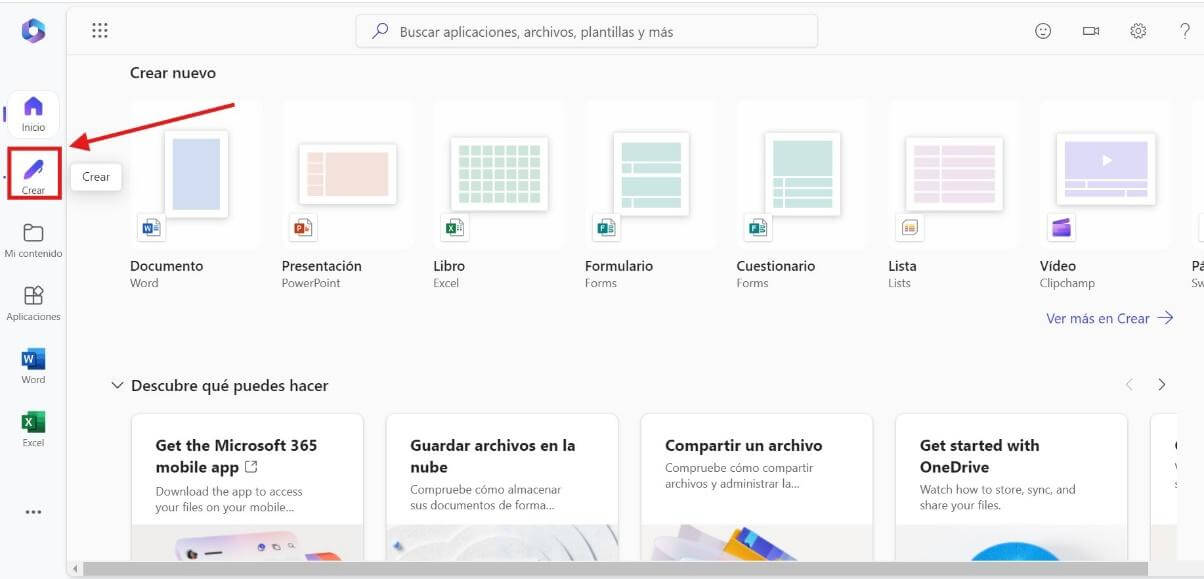Launch Word from the sidebar
Viewport: 1204px width, 579px height.
click(33, 366)
